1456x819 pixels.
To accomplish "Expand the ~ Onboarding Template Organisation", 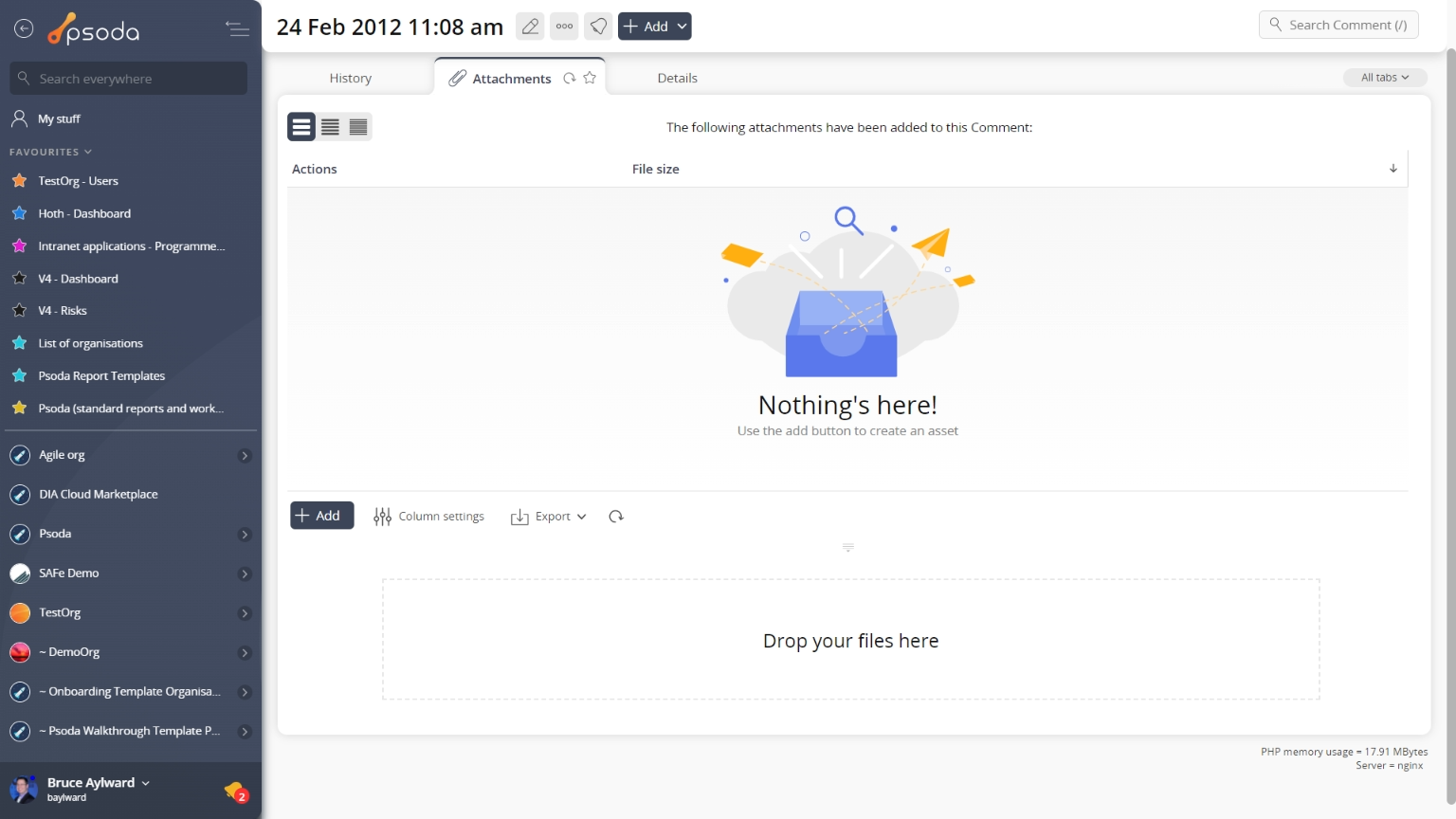I will pyautogui.click(x=245, y=693).
